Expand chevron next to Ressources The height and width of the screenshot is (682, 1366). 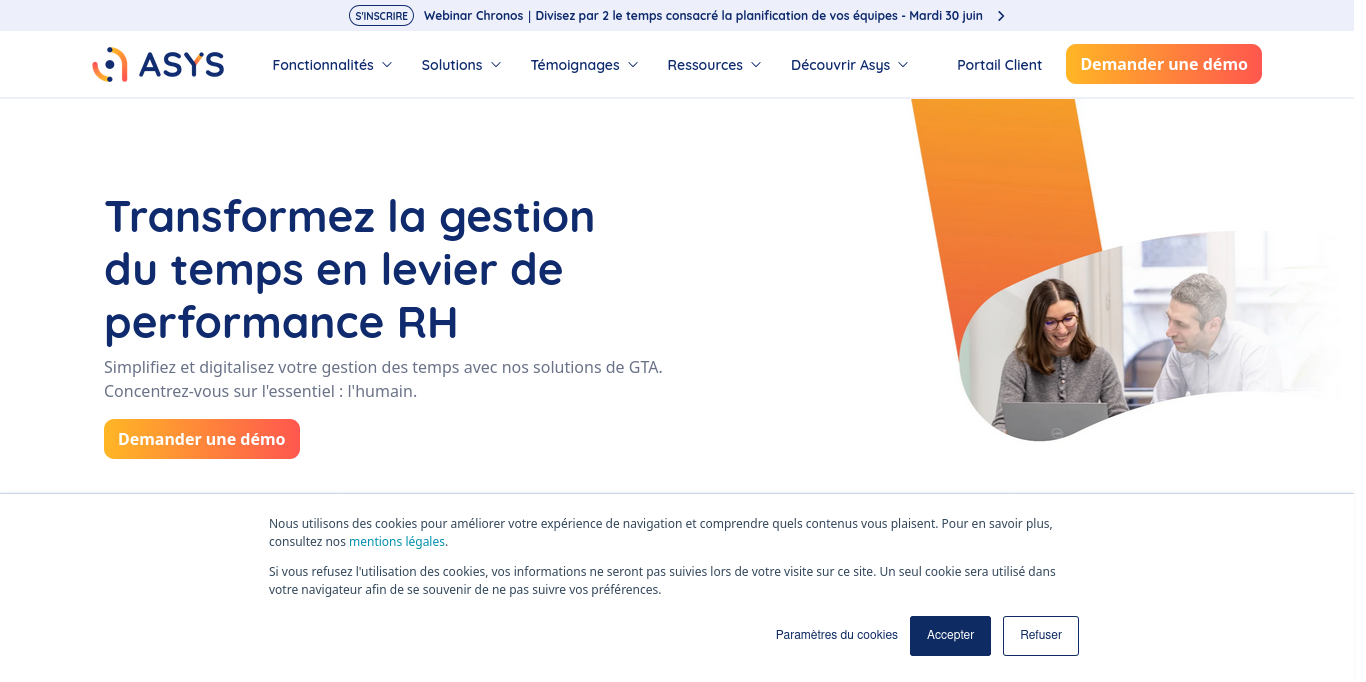[756, 65]
